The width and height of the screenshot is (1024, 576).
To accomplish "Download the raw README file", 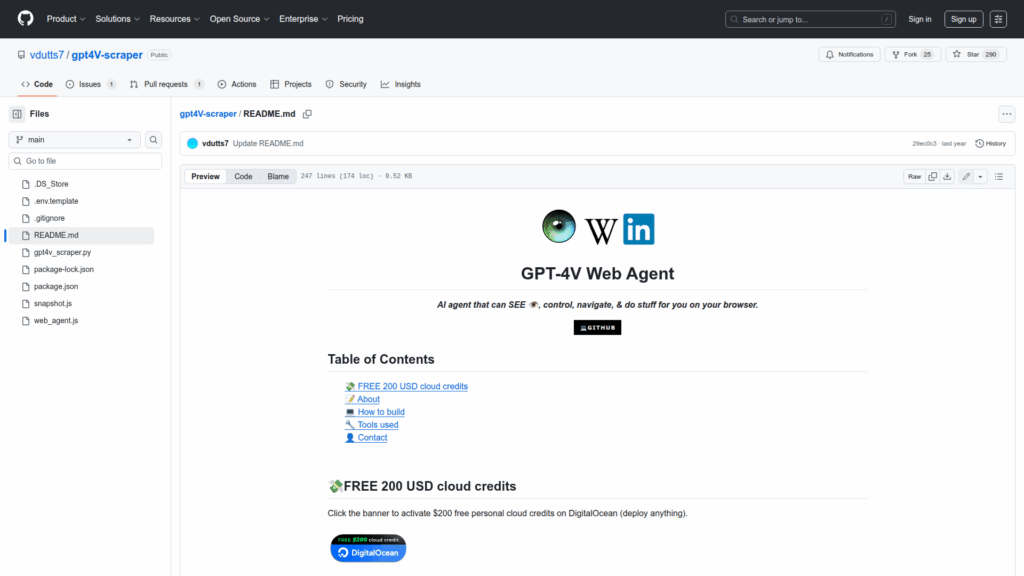I will tap(947, 176).
